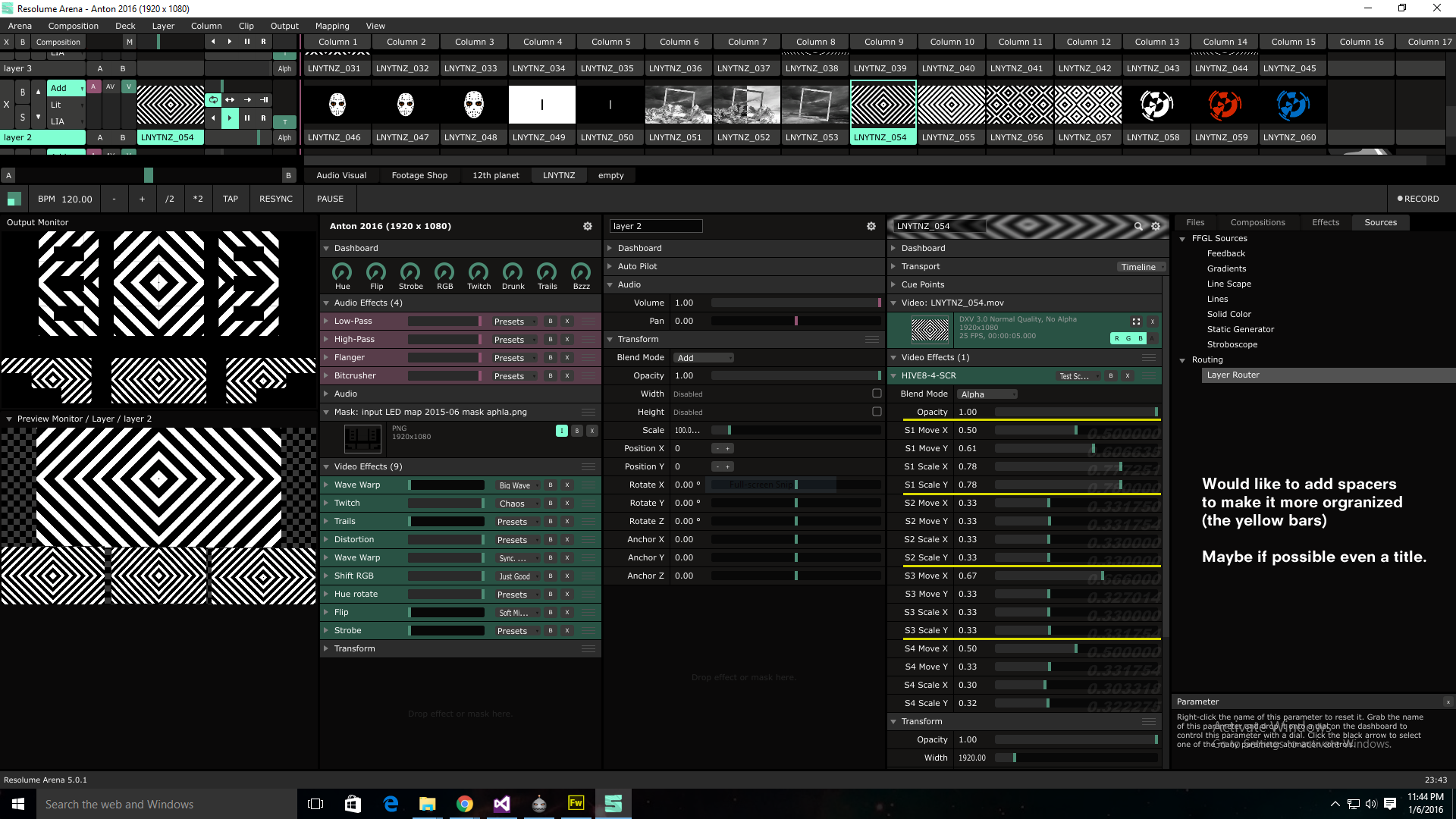Click the bounce (ping-pong) playback icon

[230, 99]
